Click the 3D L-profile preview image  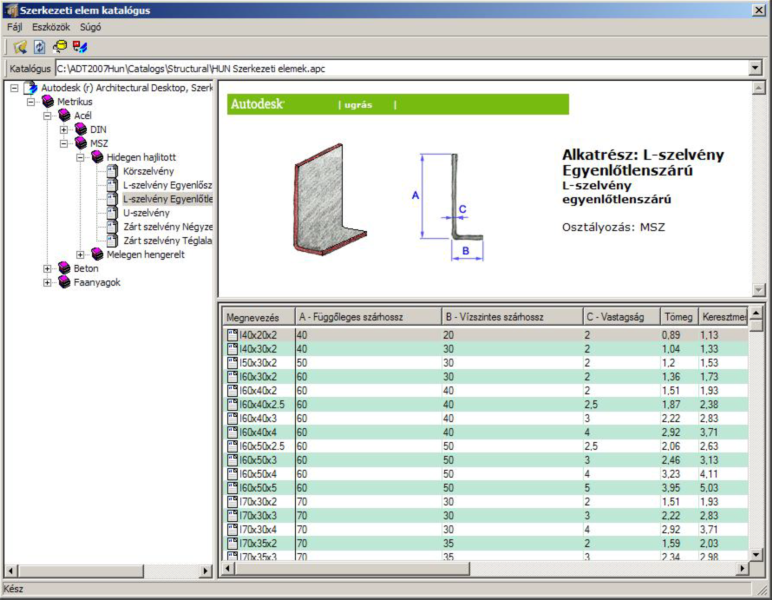[x=330, y=199]
